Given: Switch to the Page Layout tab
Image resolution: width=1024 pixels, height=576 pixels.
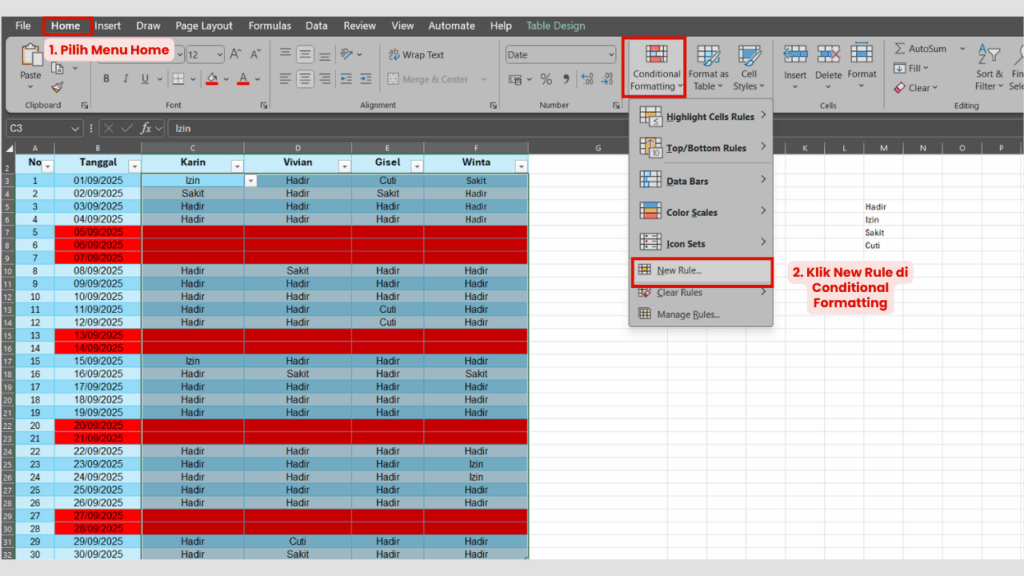Looking at the screenshot, I should click(204, 26).
